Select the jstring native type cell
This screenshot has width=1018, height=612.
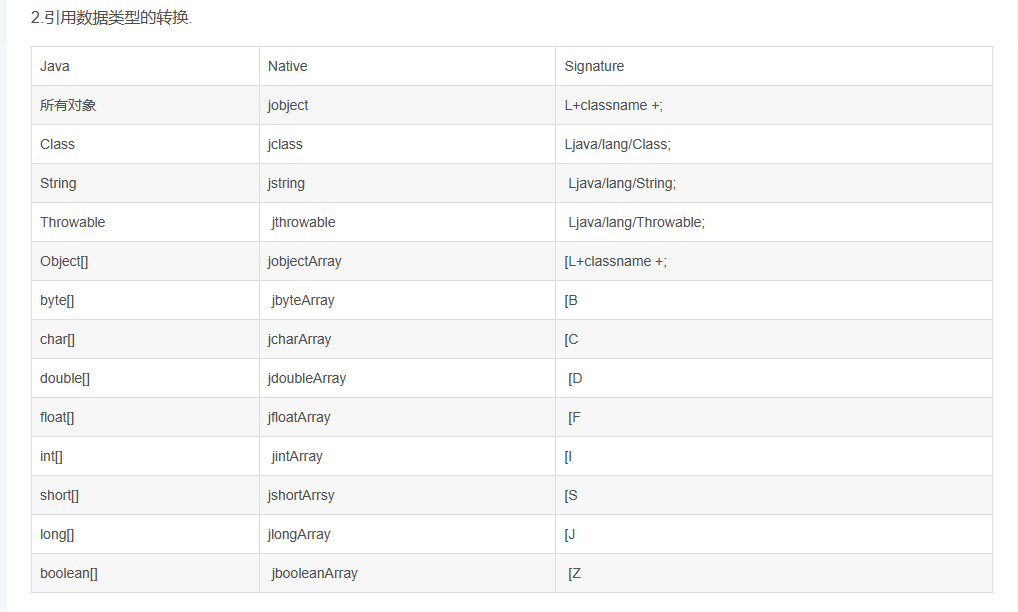pyautogui.click(x=286, y=183)
